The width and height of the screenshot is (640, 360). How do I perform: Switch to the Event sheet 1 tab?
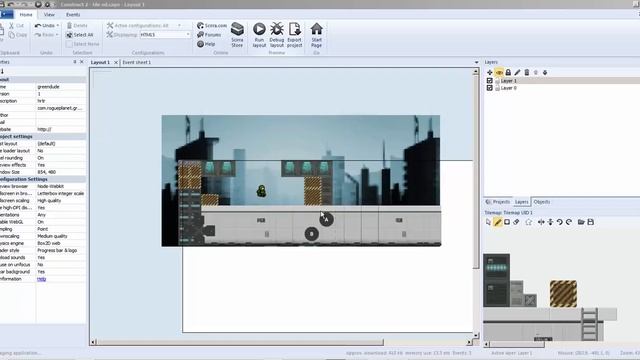pos(137,62)
